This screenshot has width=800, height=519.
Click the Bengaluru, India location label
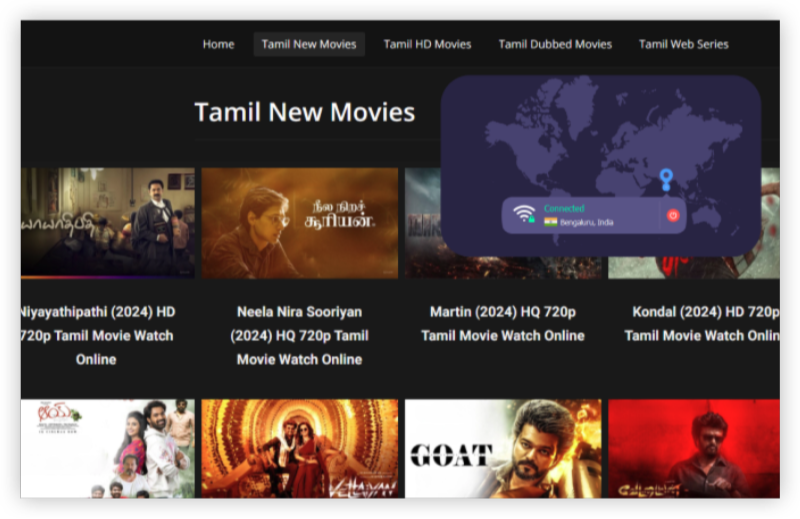tap(586, 223)
